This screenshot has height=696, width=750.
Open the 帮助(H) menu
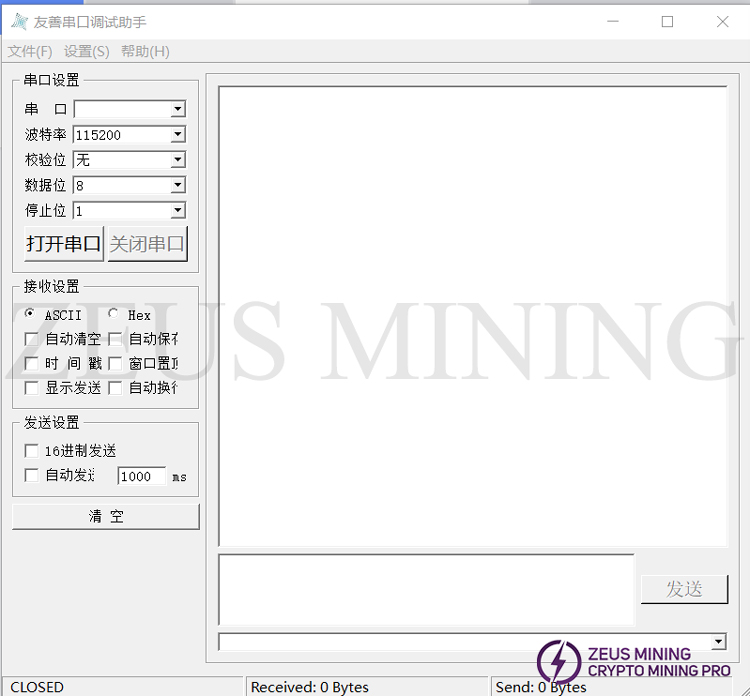coord(145,51)
